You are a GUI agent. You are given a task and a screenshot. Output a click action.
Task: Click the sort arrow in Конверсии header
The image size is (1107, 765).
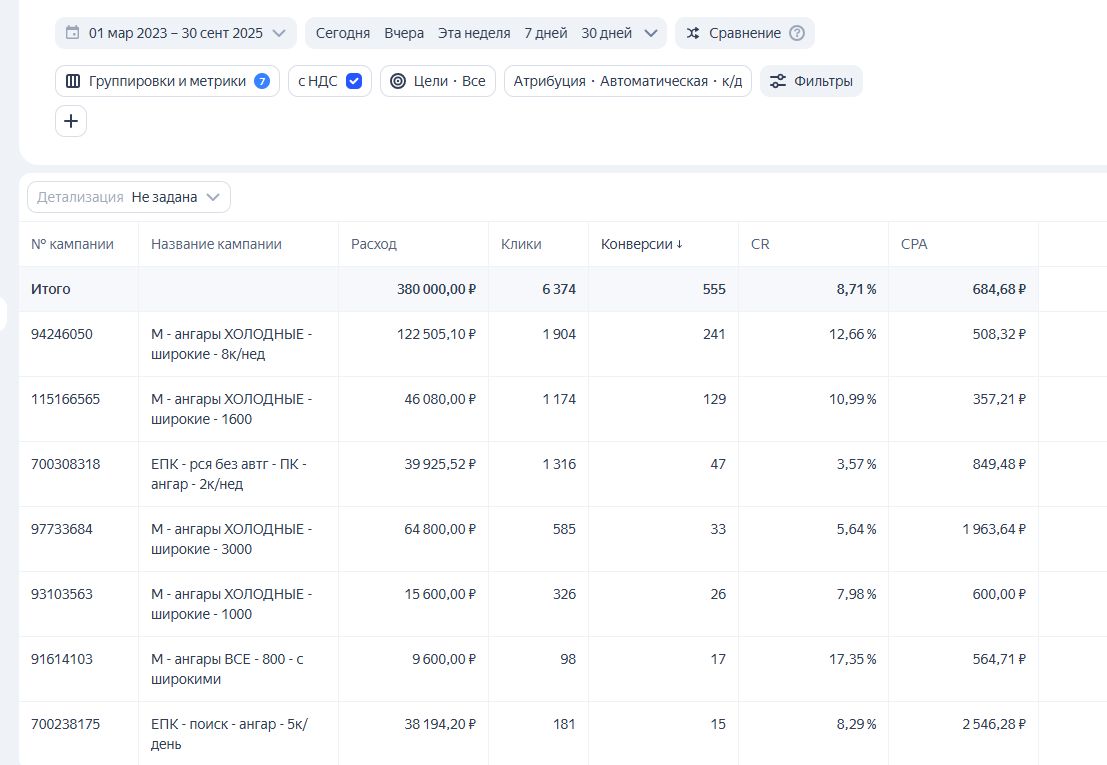coord(680,244)
